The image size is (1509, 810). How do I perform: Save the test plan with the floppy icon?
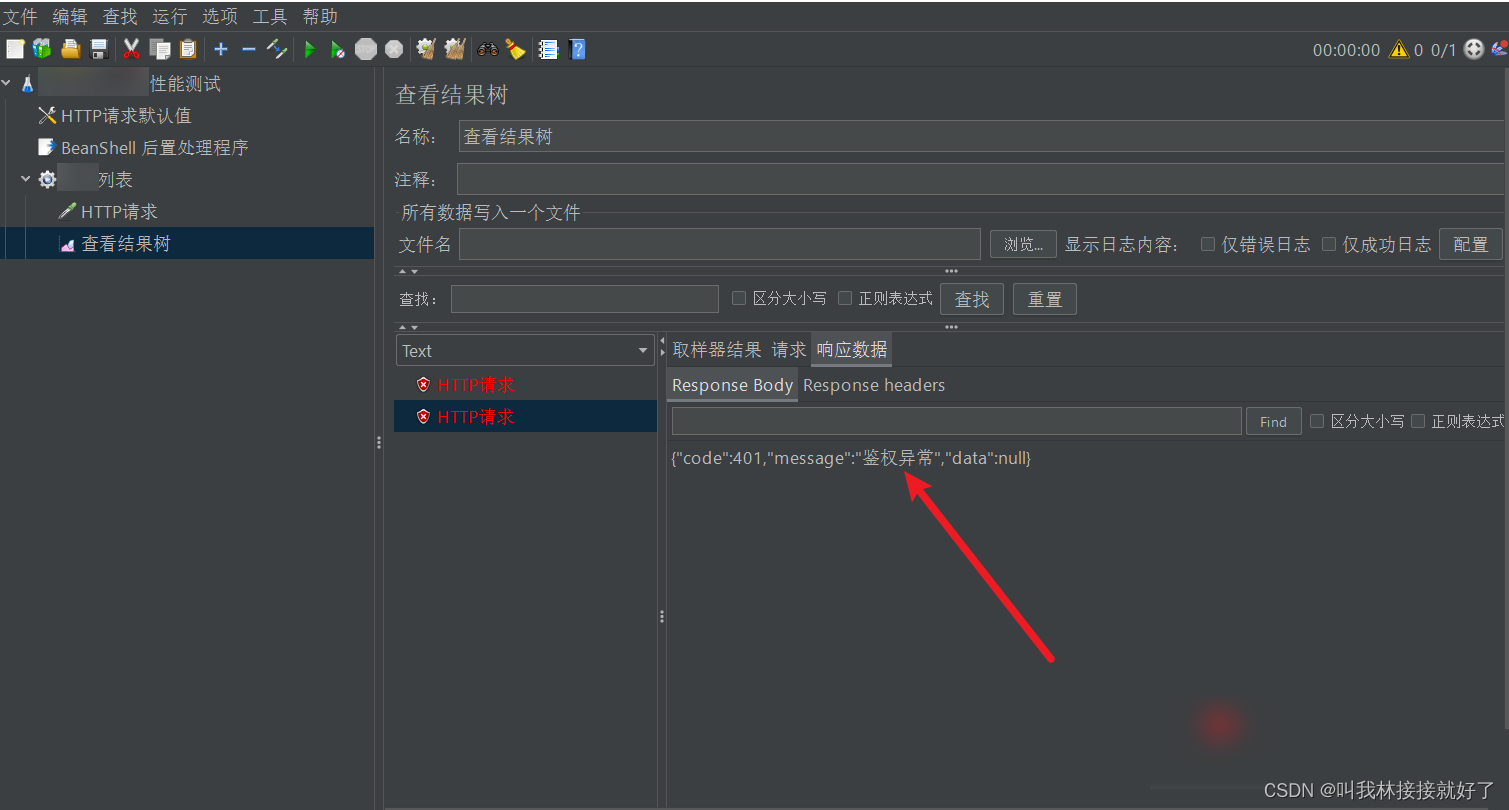pos(98,49)
